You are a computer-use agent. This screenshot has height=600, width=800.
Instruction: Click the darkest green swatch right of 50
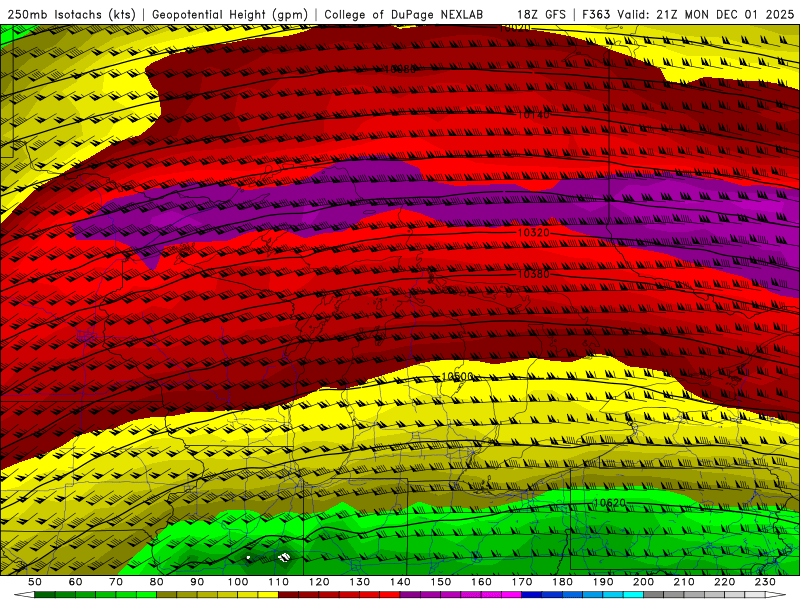click(45, 595)
